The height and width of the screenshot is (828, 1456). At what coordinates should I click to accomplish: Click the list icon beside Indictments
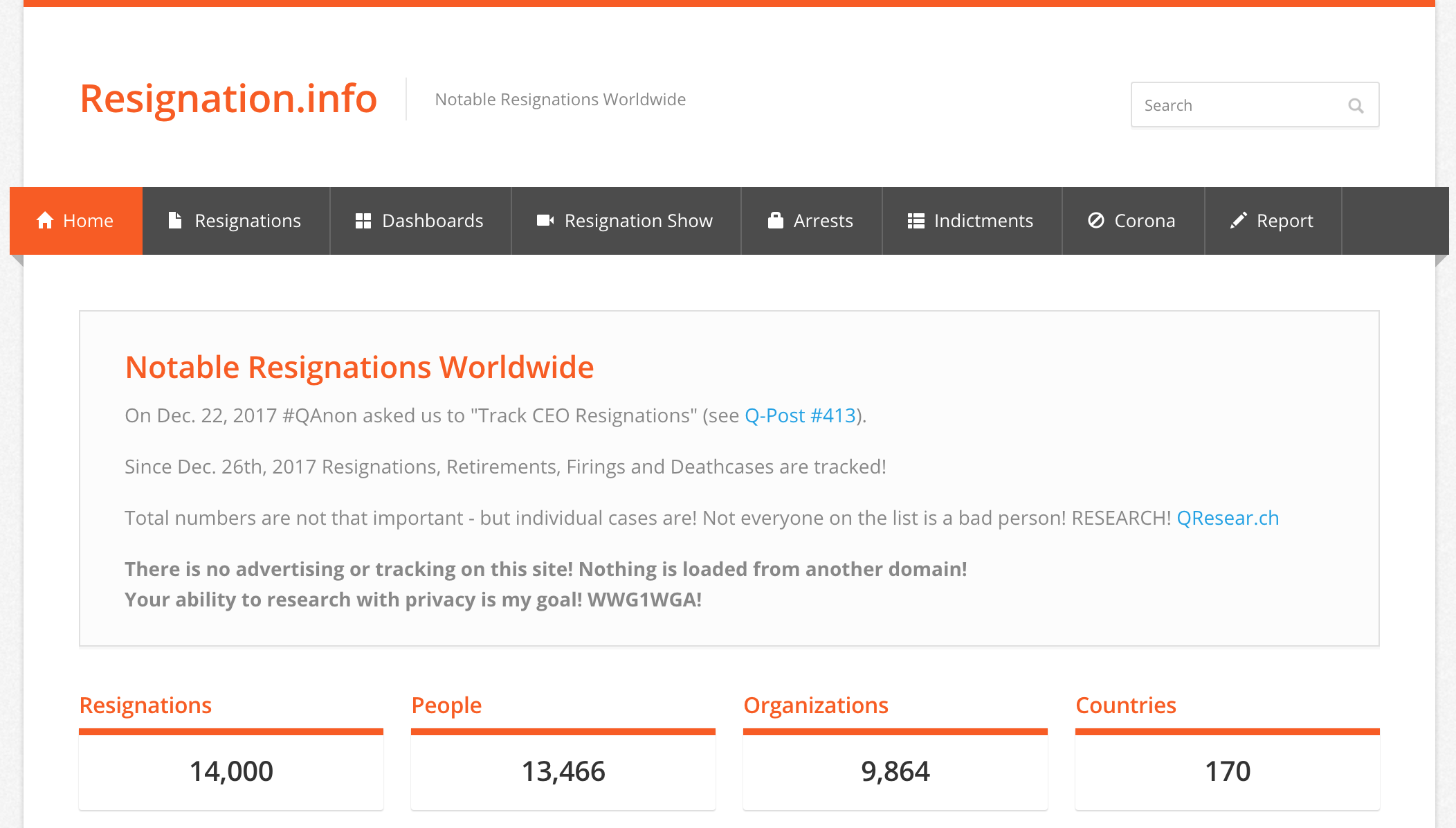click(x=916, y=221)
